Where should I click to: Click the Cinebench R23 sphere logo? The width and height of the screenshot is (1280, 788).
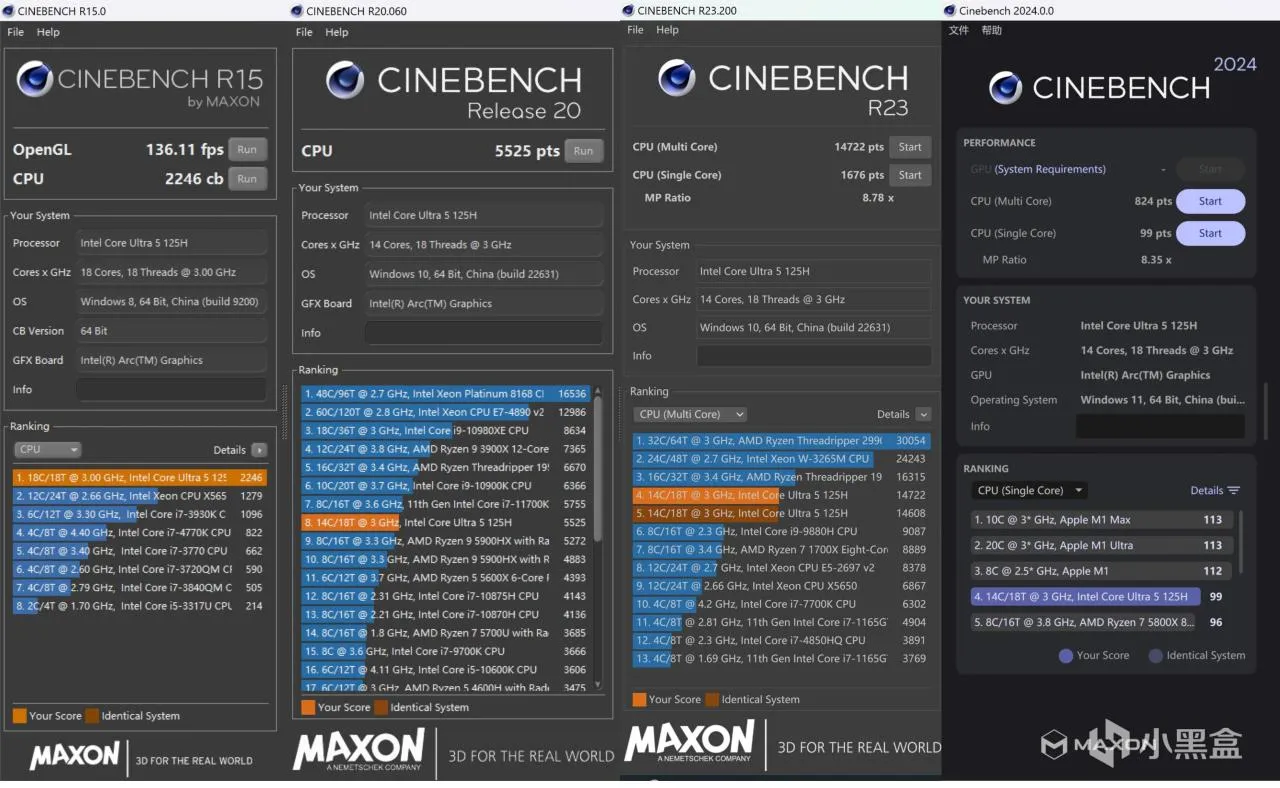tap(677, 78)
